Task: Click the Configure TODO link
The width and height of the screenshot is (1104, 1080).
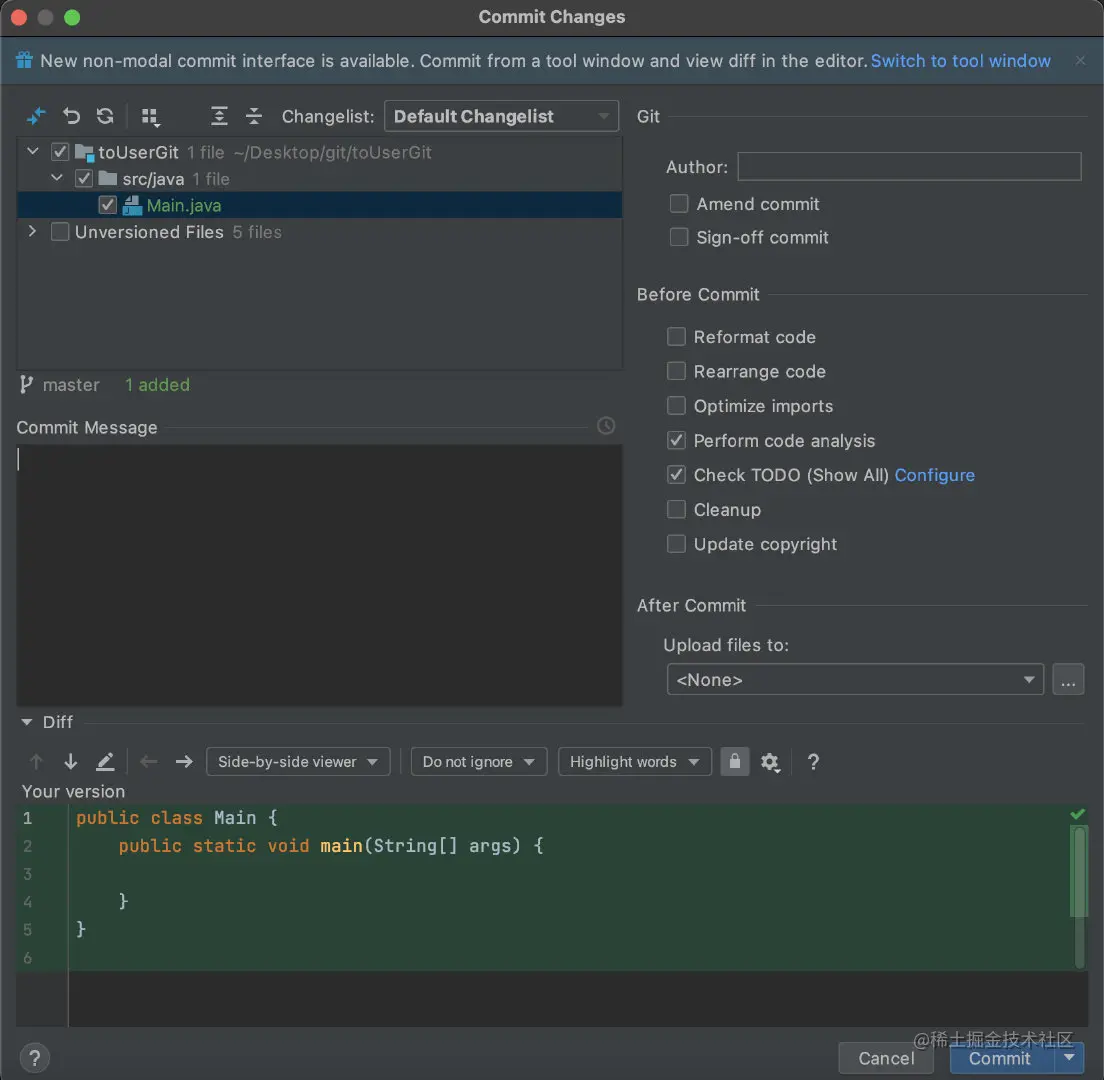Action: [x=934, y=475]
